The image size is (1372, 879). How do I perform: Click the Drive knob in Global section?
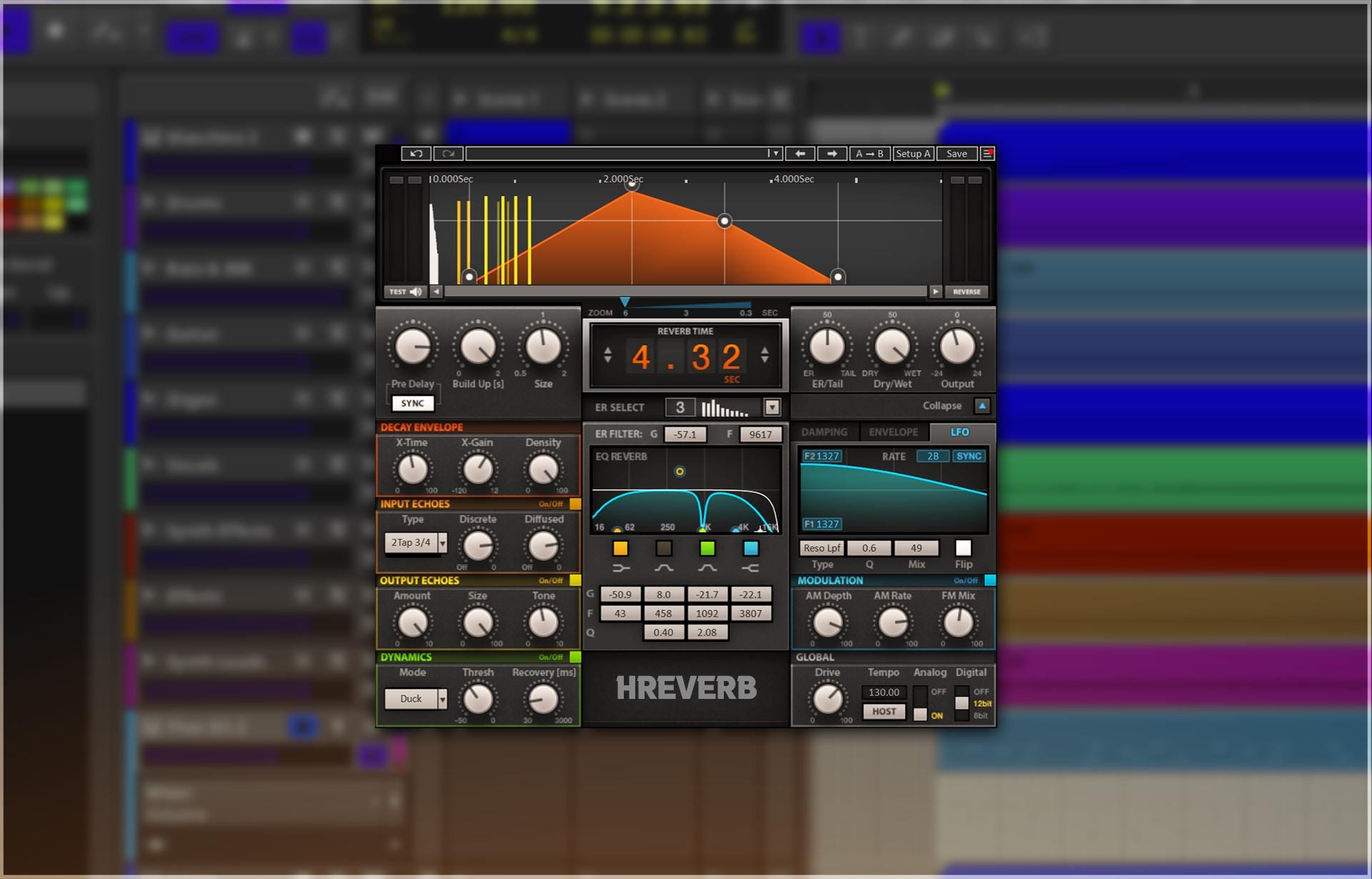coord(828,699)
